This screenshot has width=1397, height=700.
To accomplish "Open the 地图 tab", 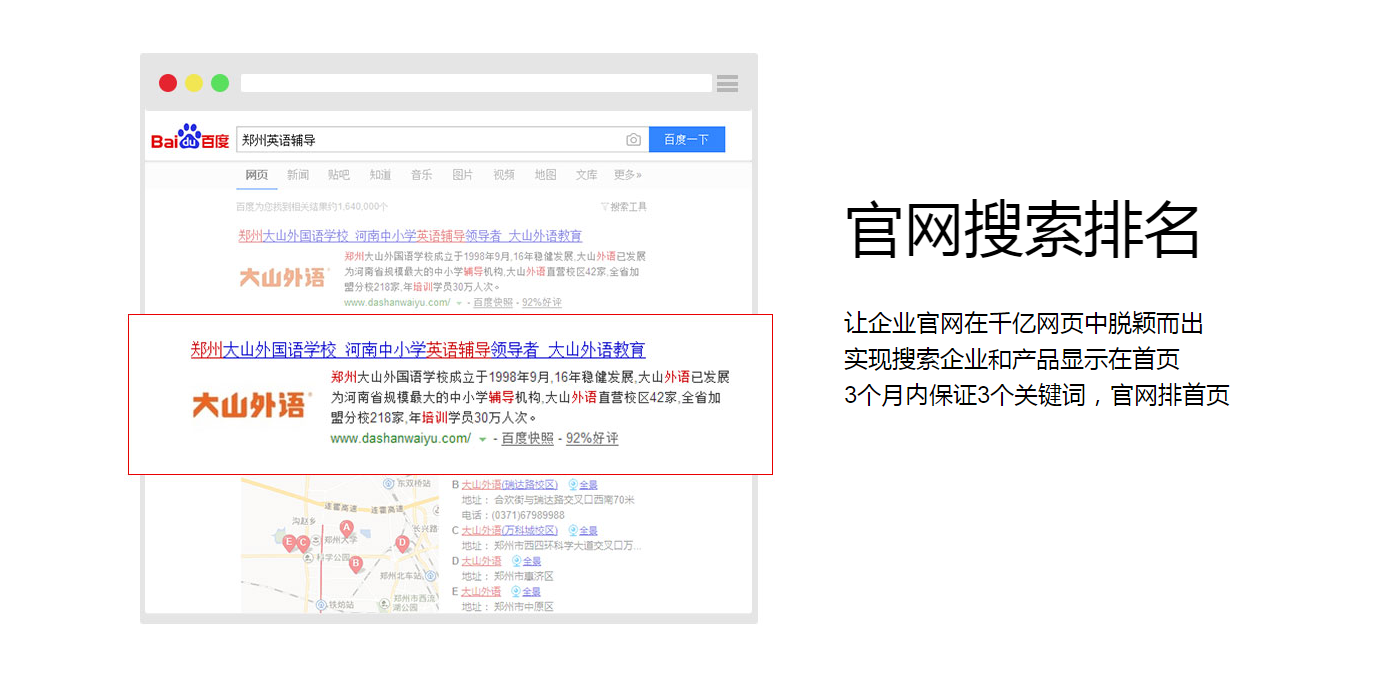I will pos(545,175).
